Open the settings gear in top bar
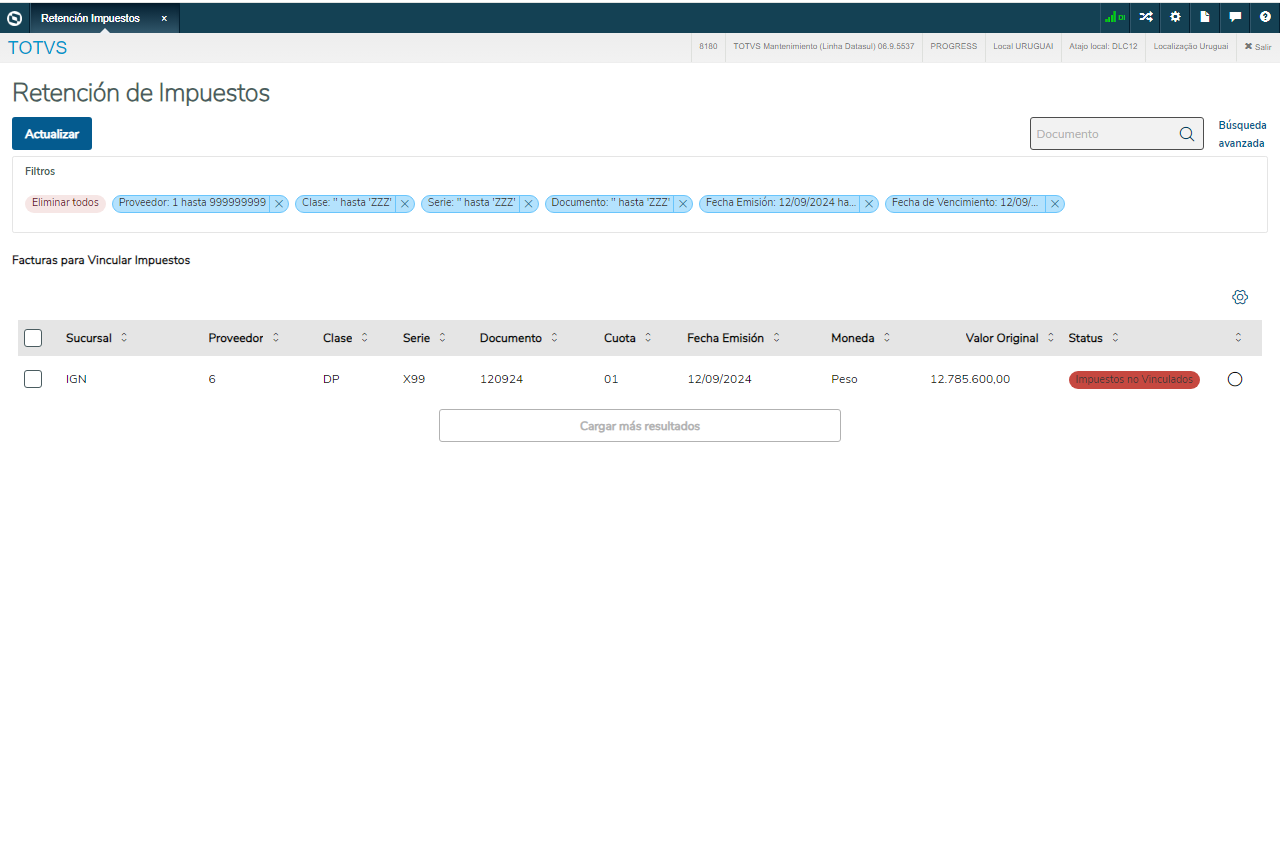The width and height of the screenshot is (1280, 864). point(1176,17)
